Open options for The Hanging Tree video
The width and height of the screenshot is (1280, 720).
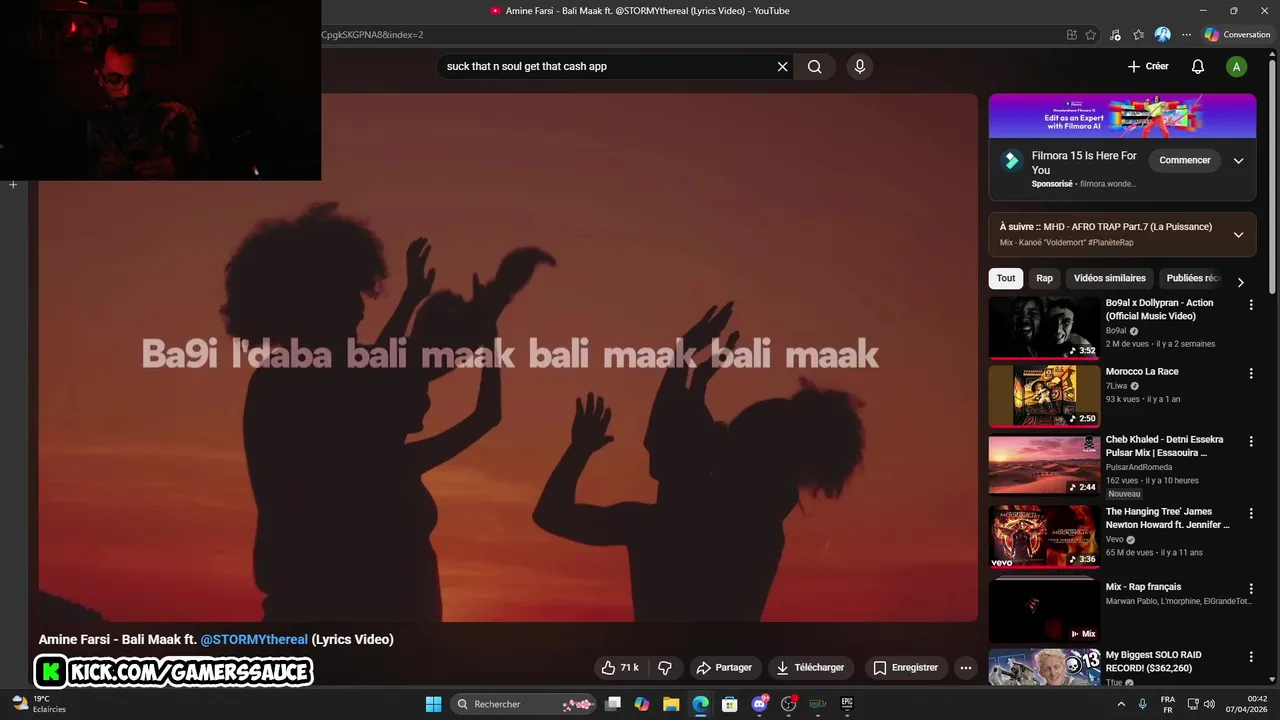pos(1251,514)
